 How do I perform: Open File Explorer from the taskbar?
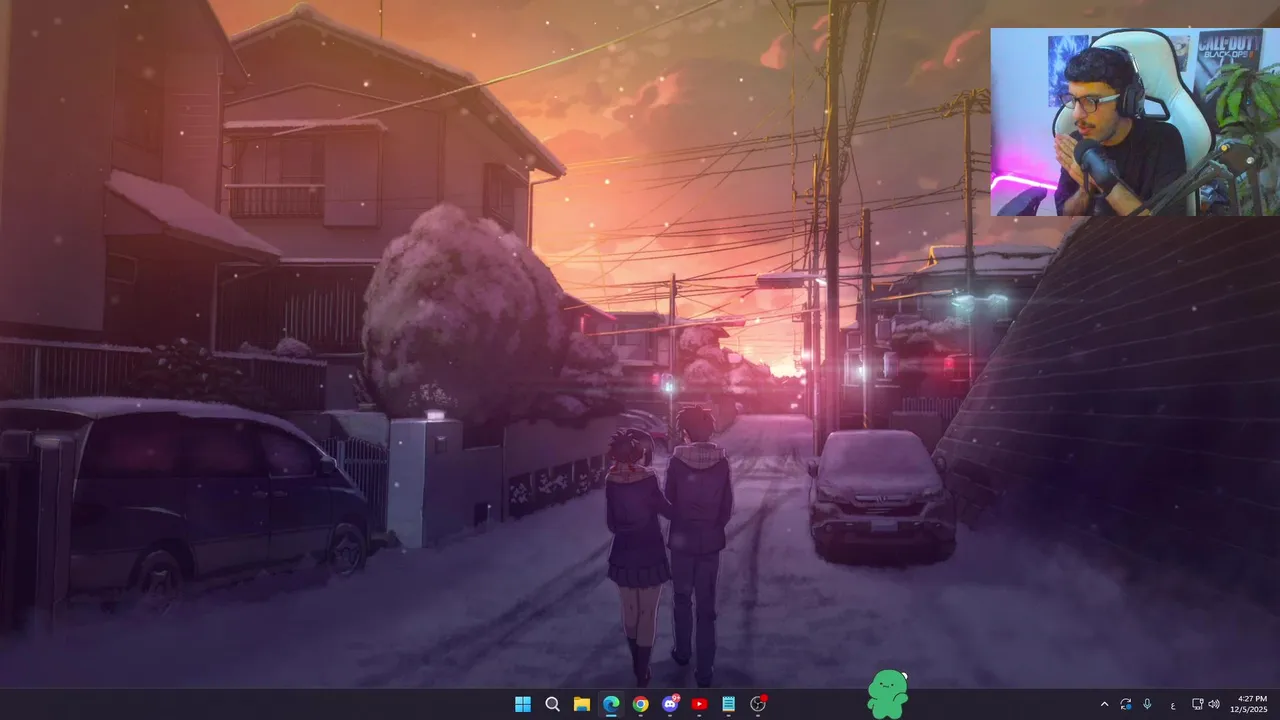point(581,704)
